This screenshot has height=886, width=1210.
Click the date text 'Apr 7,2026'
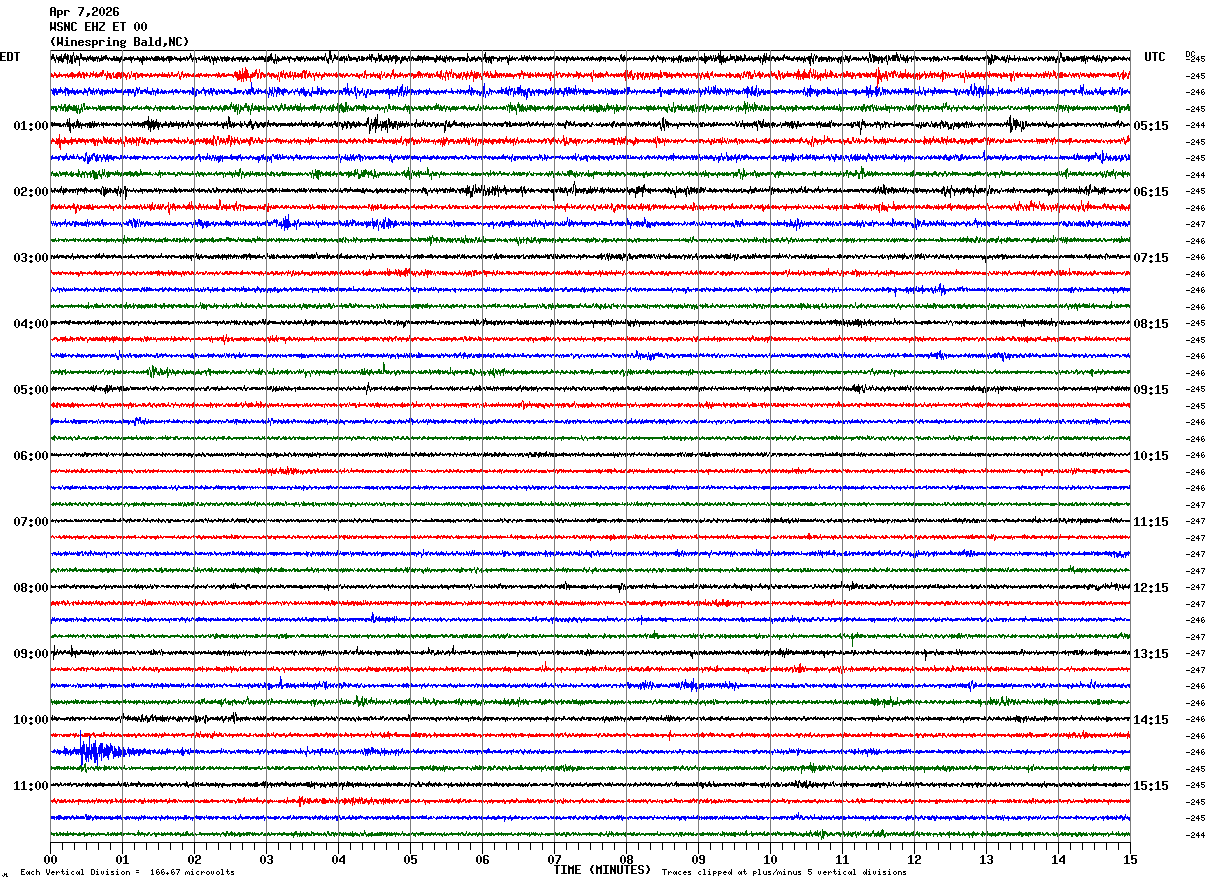click(84, 12)
